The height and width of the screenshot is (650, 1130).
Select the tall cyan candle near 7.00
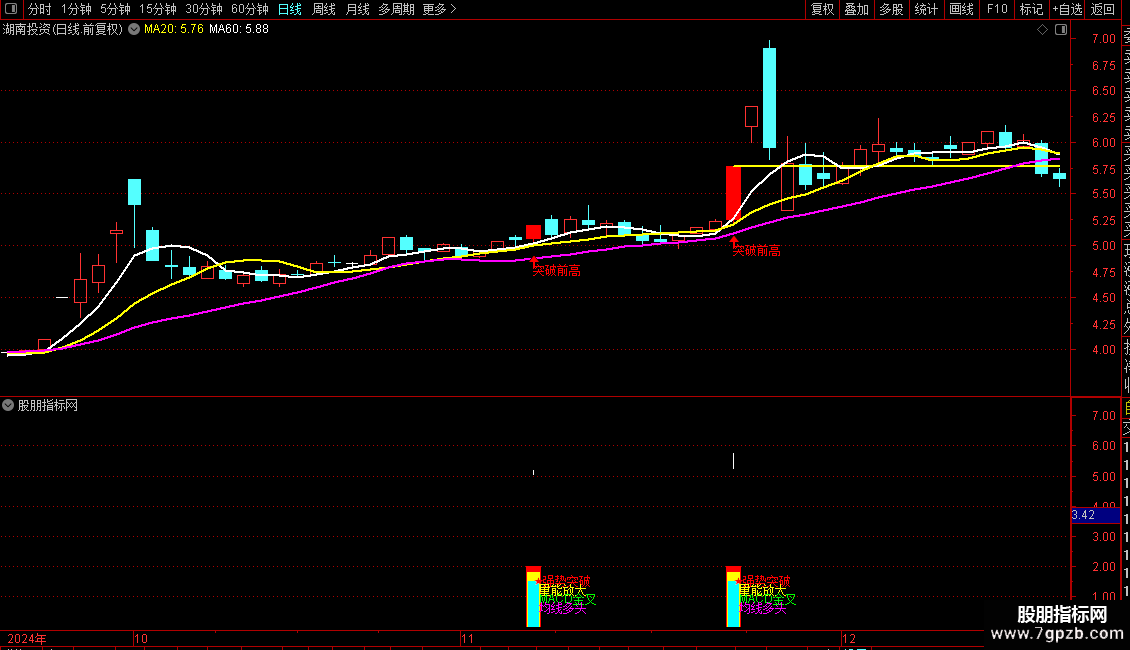(770, 98)
